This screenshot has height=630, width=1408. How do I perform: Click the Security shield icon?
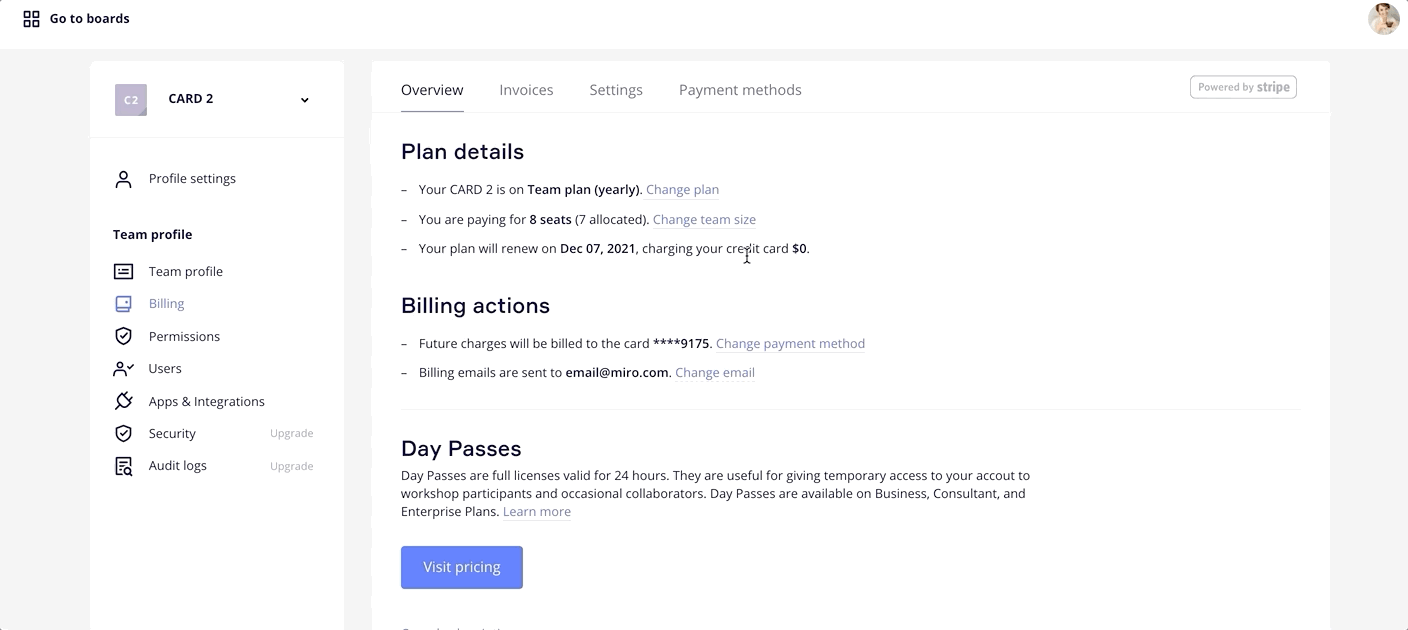[123, 434]
